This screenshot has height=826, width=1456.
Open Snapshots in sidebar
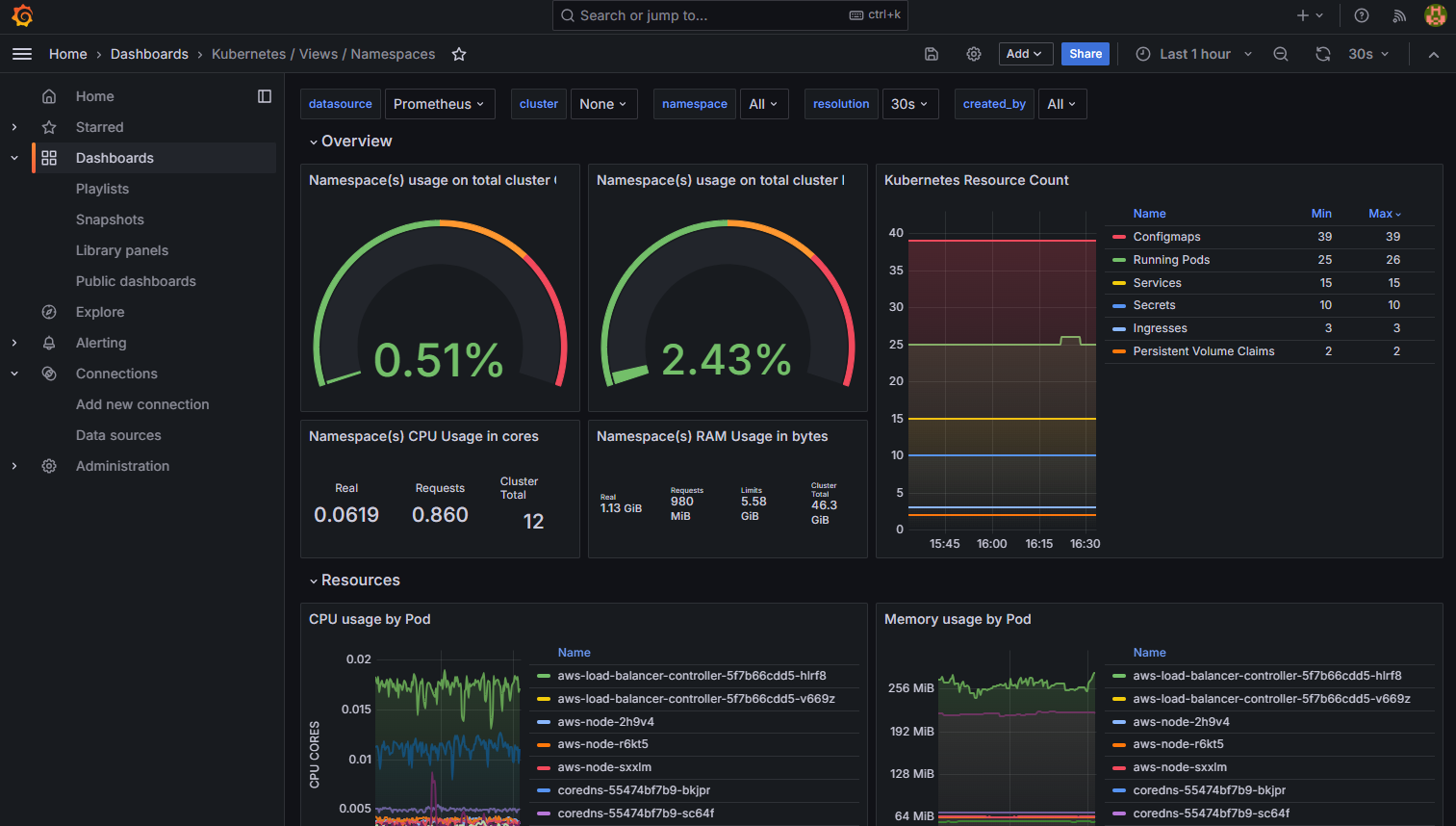(x=110, y=219)
